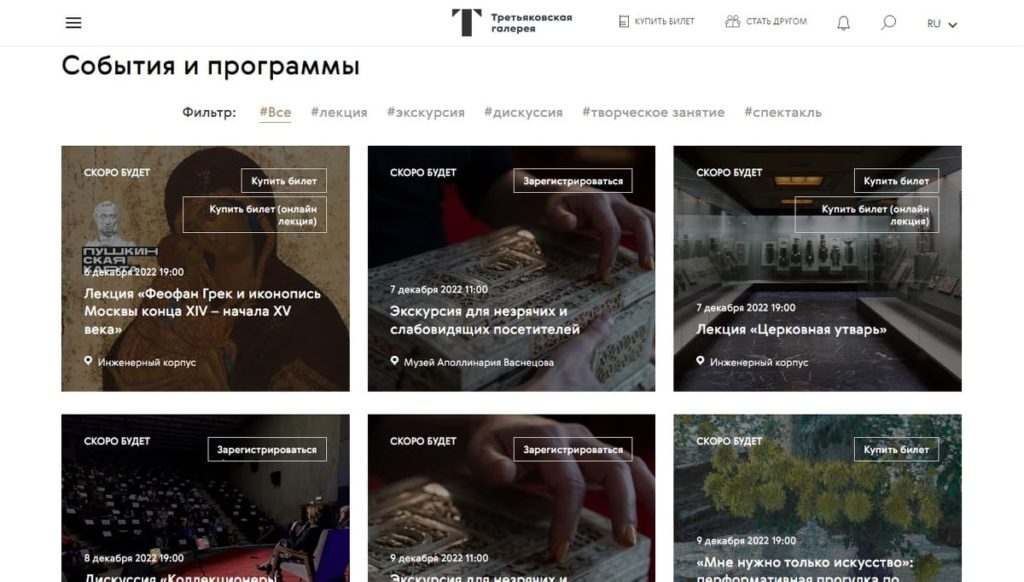Filter events by #экскурсия
1024x582 pixels.
[x=426, y=112]
